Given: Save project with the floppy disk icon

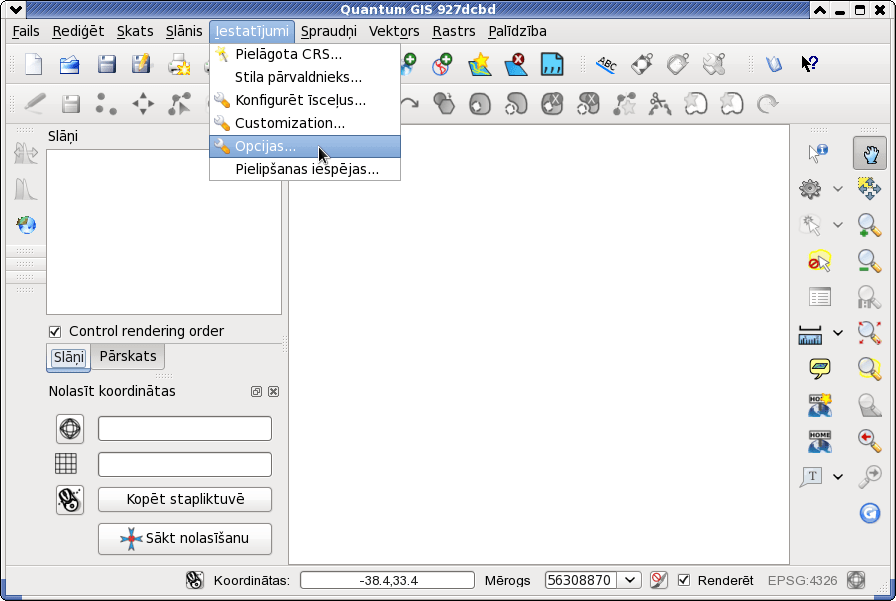Looking at the screenshot, I should click(x=106, y=65).
